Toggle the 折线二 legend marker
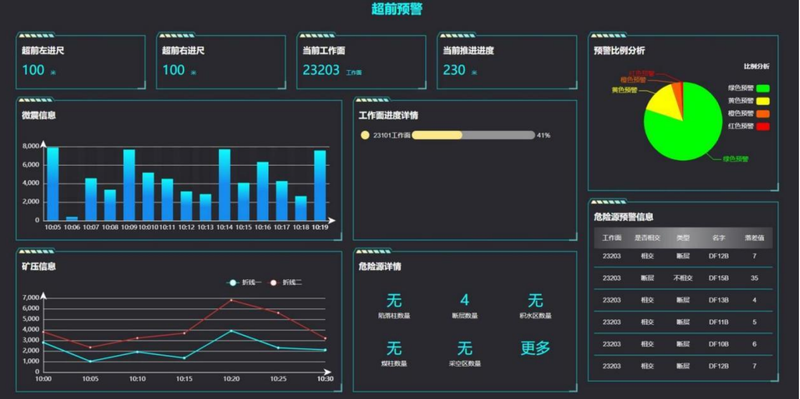The width and height of the screenshot is (800, 399). pyautogui.click(x=273, y=283)
